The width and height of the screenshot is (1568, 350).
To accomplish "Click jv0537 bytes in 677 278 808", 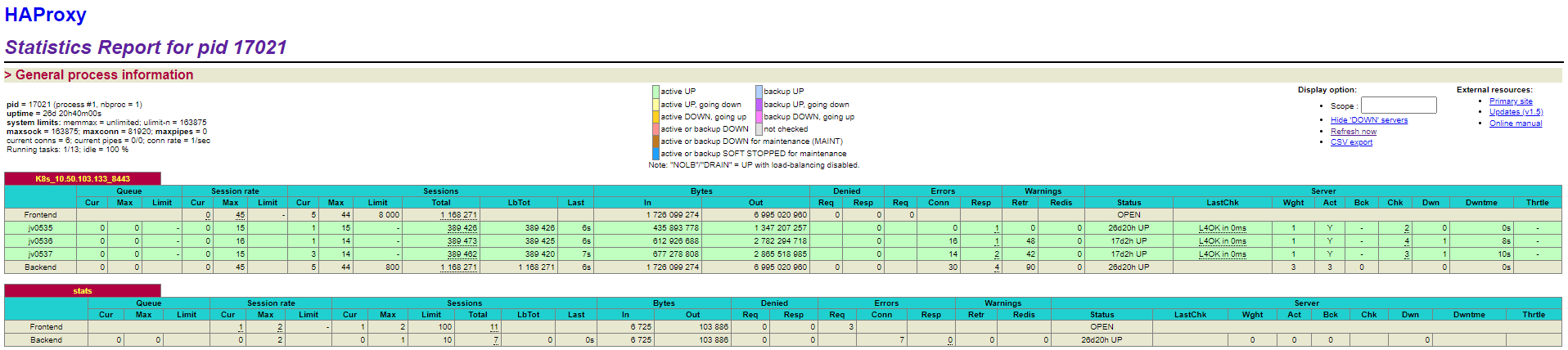I will (x=675, y=254).
